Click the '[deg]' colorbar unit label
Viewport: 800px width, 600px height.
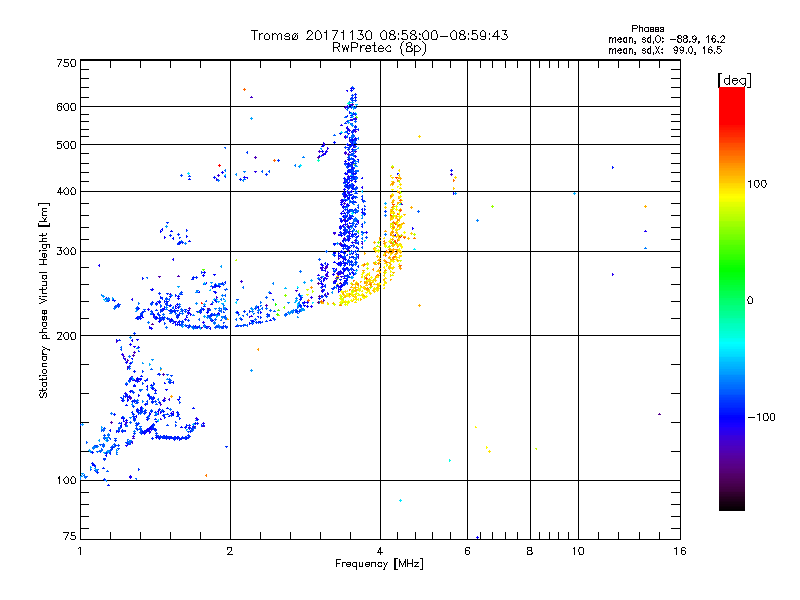coord(734,80)
